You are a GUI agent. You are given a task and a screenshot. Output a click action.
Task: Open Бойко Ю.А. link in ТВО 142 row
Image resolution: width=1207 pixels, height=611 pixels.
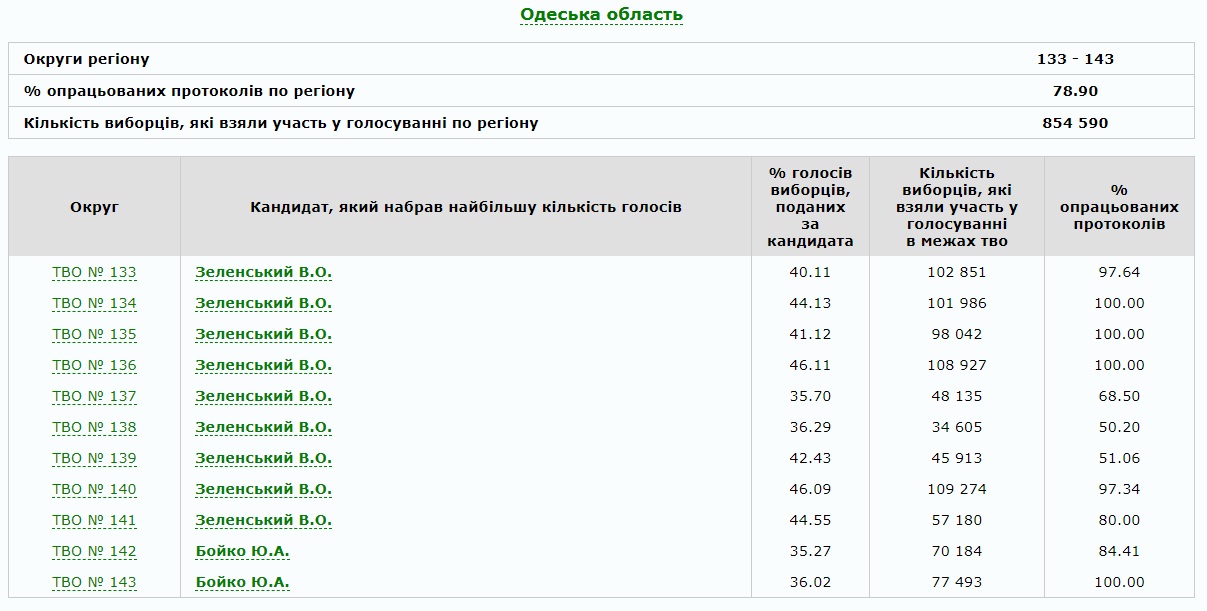coord(242,551)
